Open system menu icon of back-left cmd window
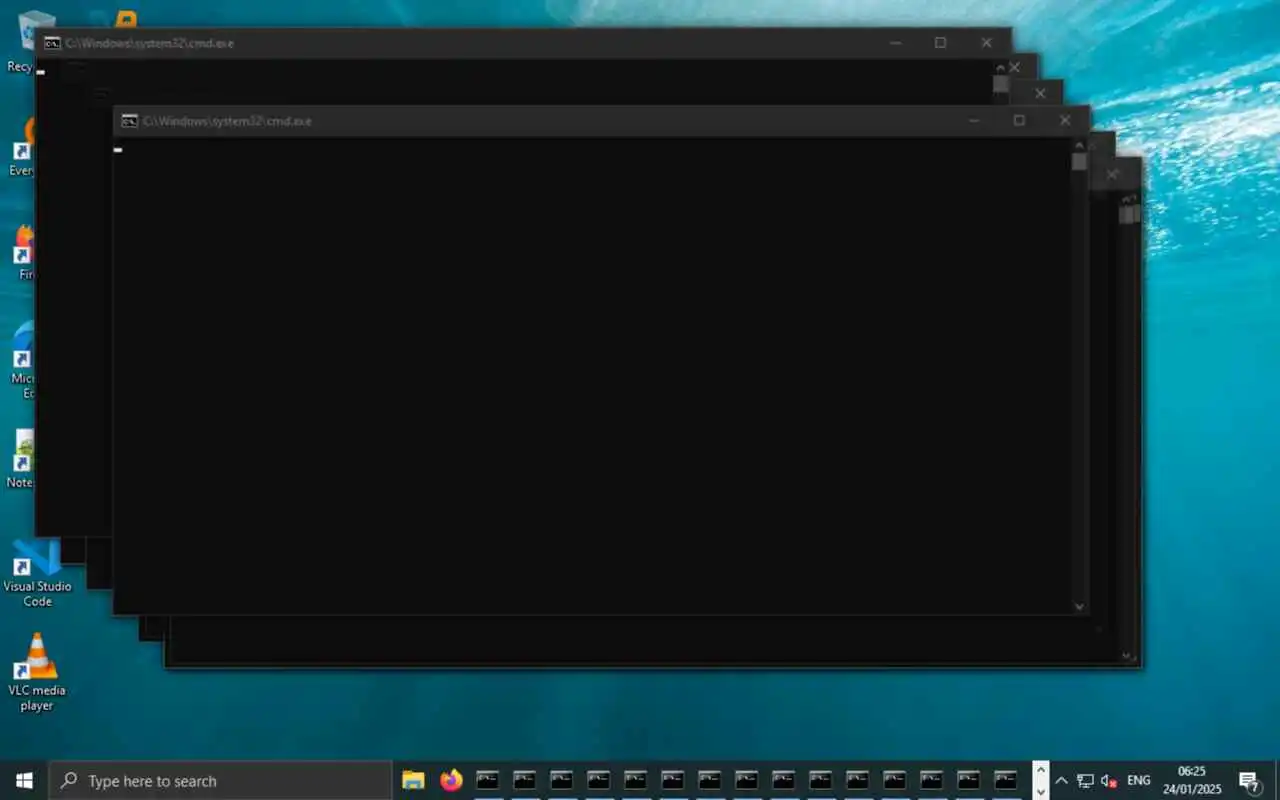Image resolution: width=1280 pixels, height=800 pixels. coord(51,43)
